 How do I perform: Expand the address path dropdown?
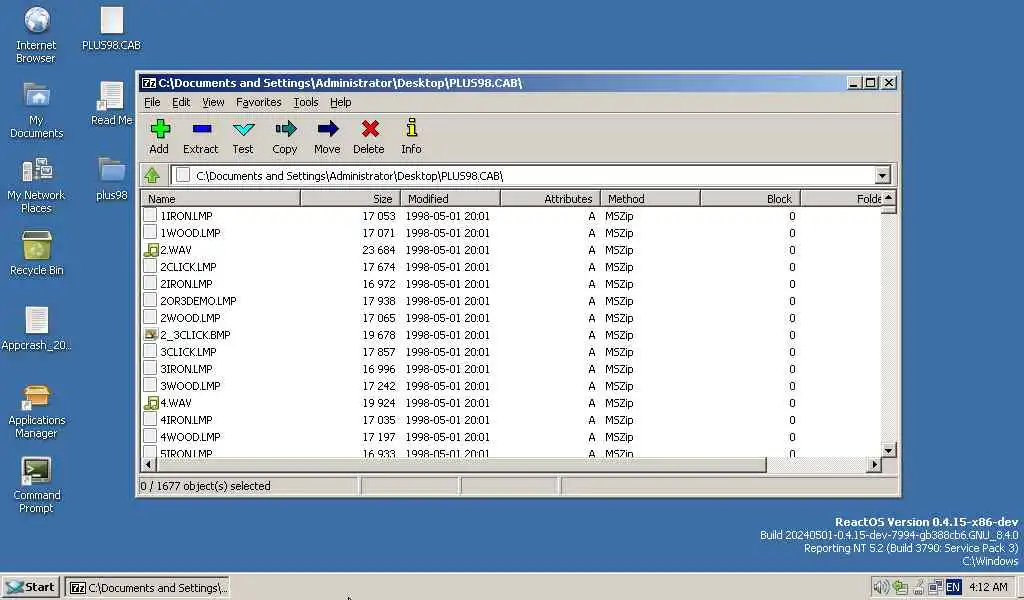coord(882,175)
